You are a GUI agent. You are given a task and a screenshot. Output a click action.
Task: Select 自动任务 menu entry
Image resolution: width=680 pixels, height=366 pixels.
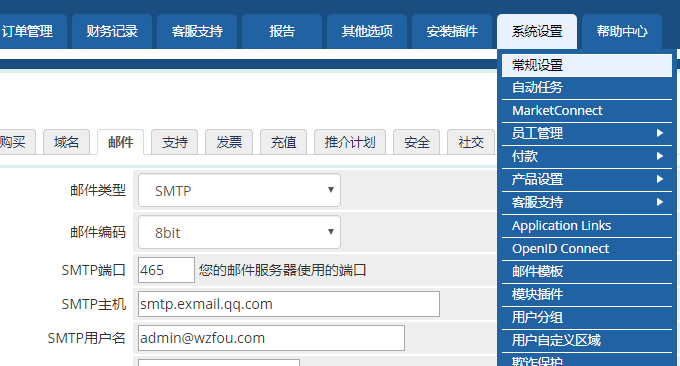point(587,88)
